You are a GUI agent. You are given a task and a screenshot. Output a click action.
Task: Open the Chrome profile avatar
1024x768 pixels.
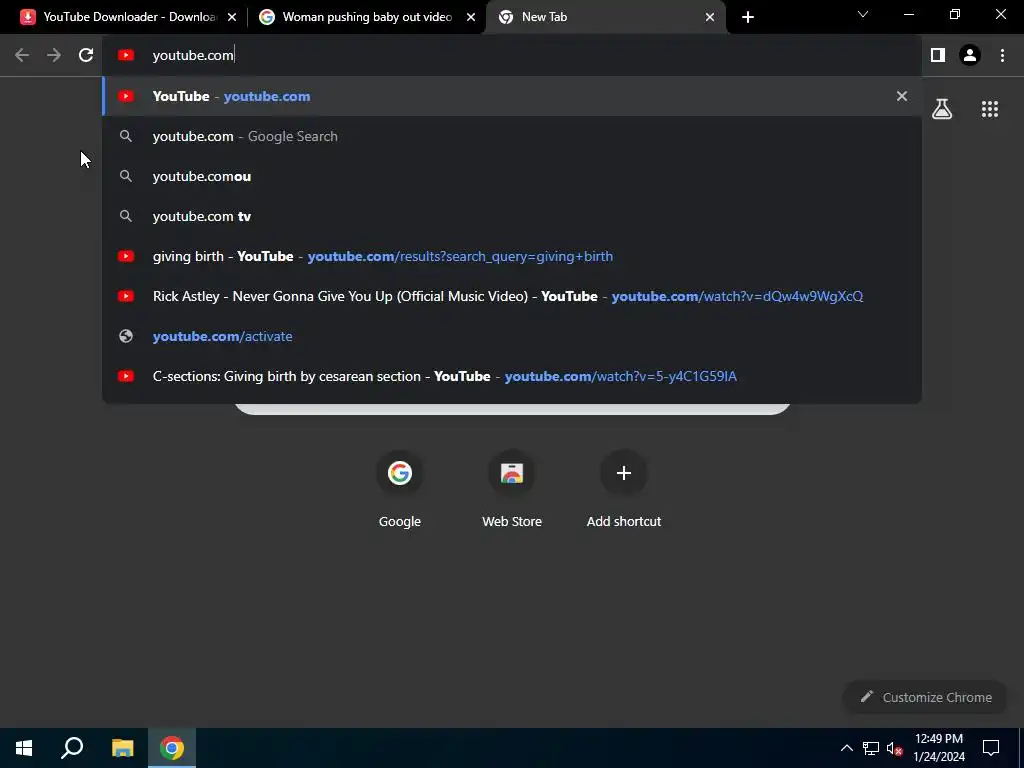pos(970,56)
